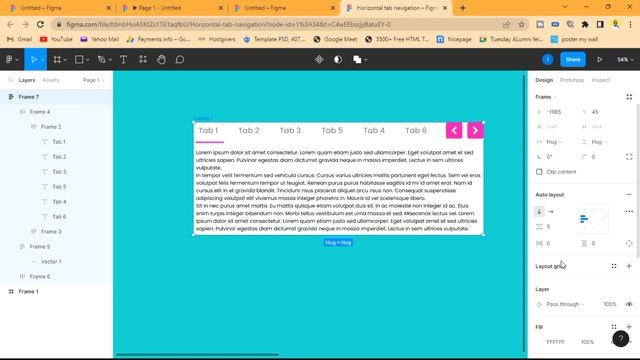Select the Add comment tool
640x360 pixels.
pos(180,60)
